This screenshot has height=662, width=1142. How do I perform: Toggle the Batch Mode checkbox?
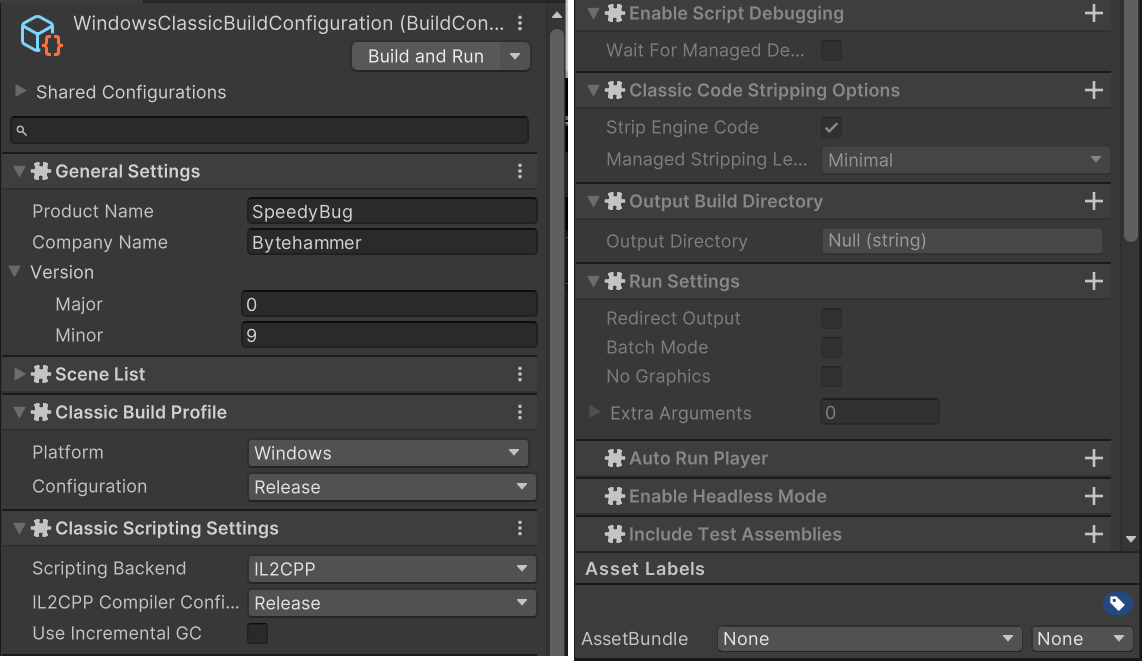coord(831,348)
